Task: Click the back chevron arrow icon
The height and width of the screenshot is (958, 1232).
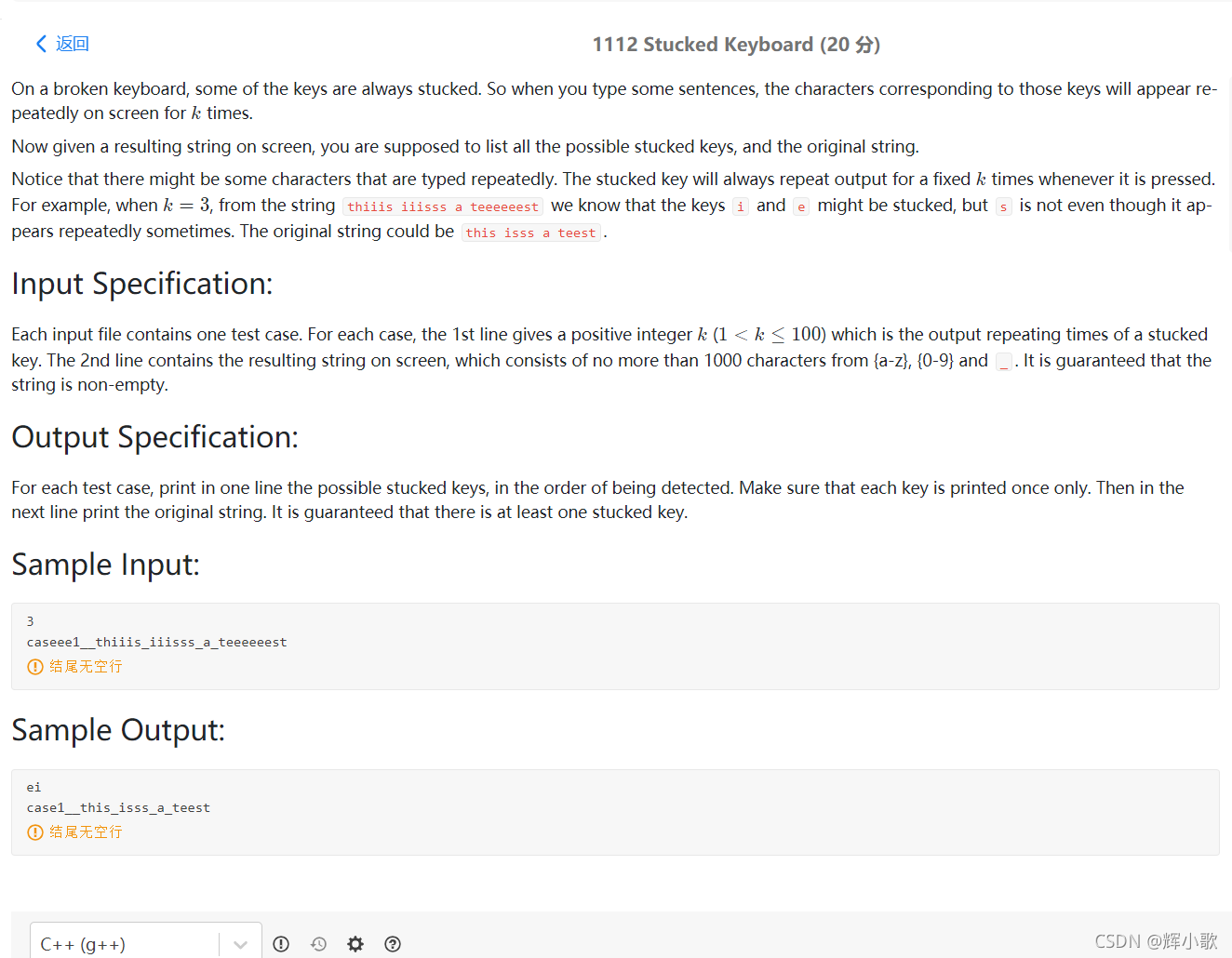Action: pyautogui.click(x=41, y=44)
